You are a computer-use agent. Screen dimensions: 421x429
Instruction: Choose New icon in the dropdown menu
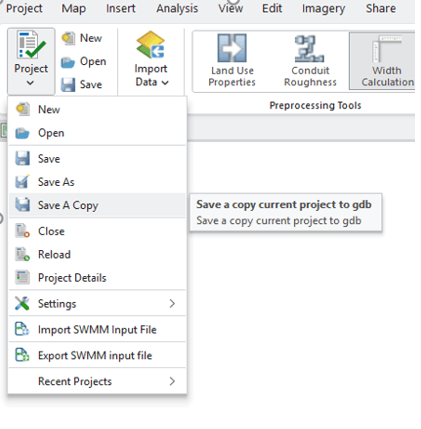click(x=23, y=109)
